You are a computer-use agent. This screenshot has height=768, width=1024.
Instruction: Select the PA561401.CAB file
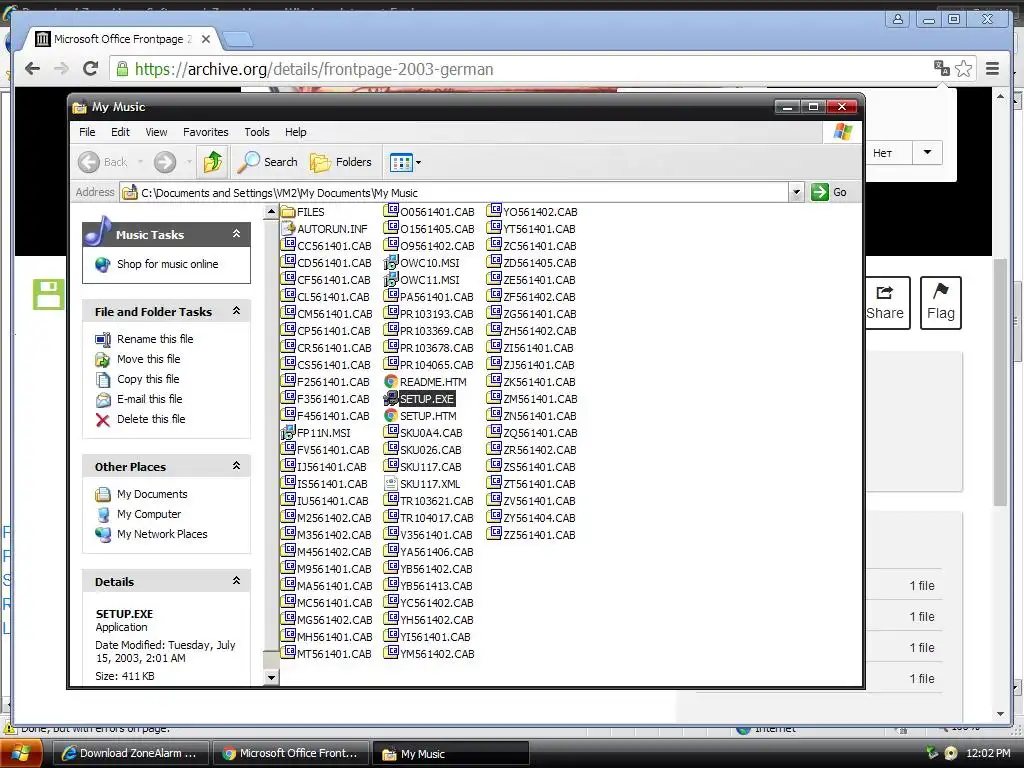pos(428,297)
